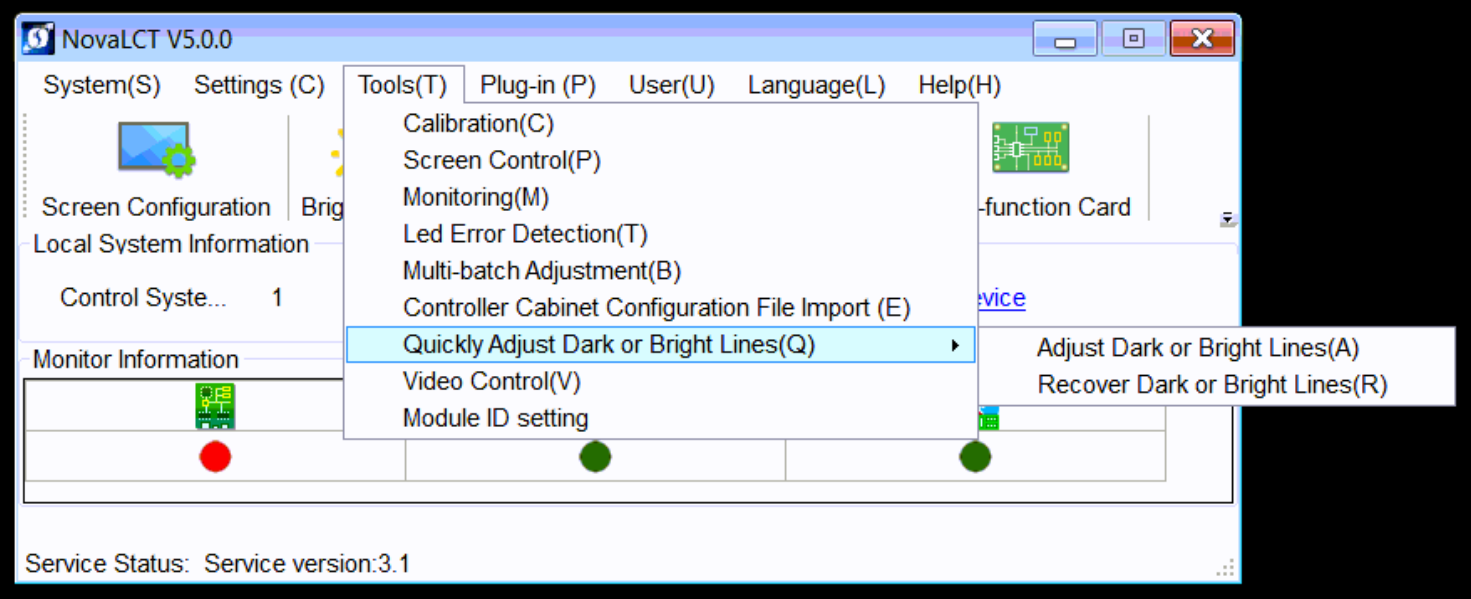Open the Settings (C) menu
1471x599 pixels.
coord(259,86)
